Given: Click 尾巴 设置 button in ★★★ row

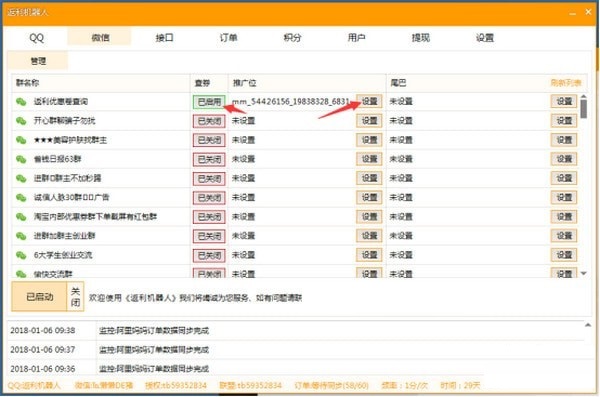Looking at the screenshot, I should pos(564,140).
